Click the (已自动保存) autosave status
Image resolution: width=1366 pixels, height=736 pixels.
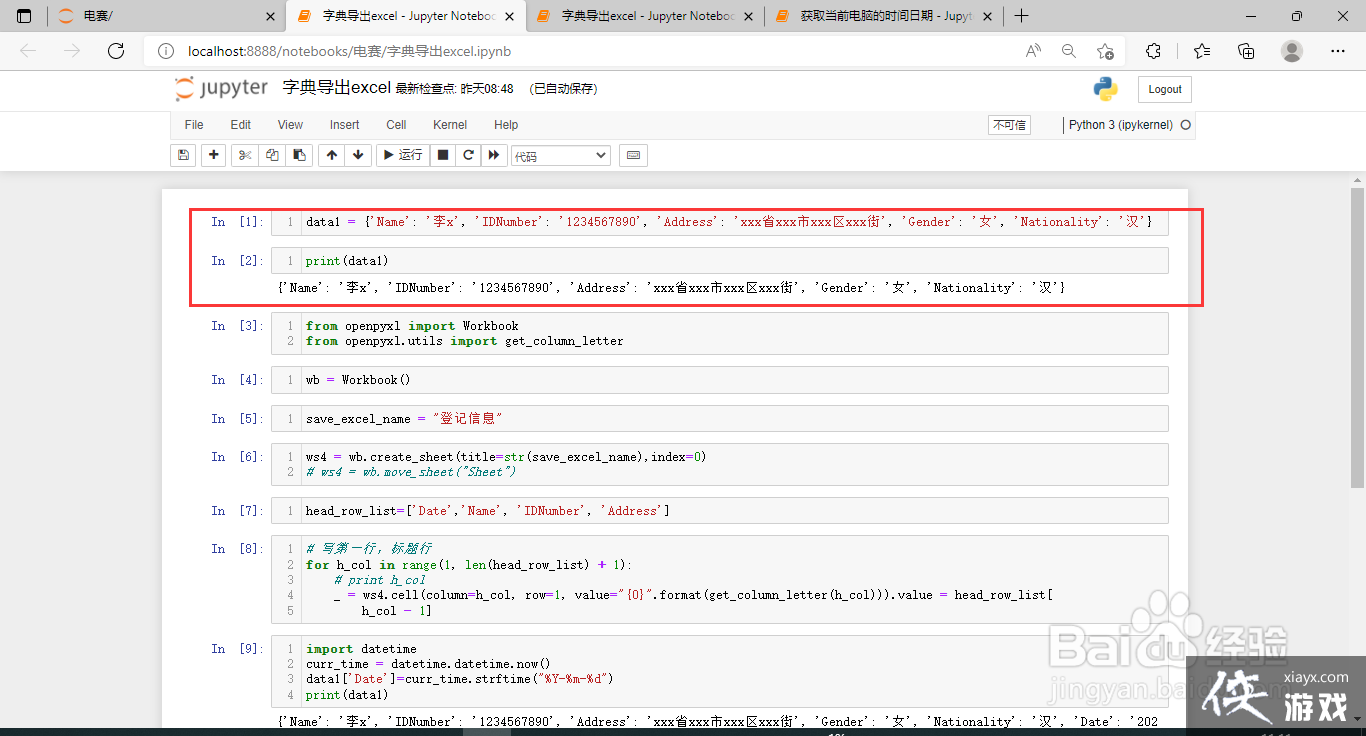pyautogui.click(x=563, y=89)
